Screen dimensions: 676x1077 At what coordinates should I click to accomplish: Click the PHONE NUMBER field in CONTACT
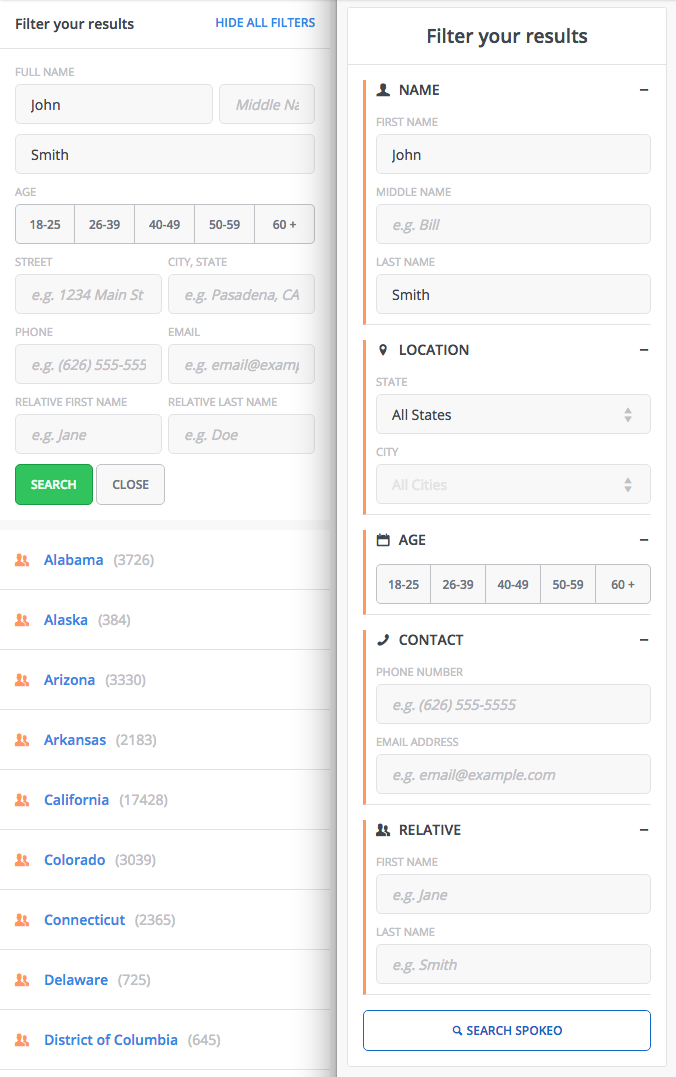(x=513, y=705)
